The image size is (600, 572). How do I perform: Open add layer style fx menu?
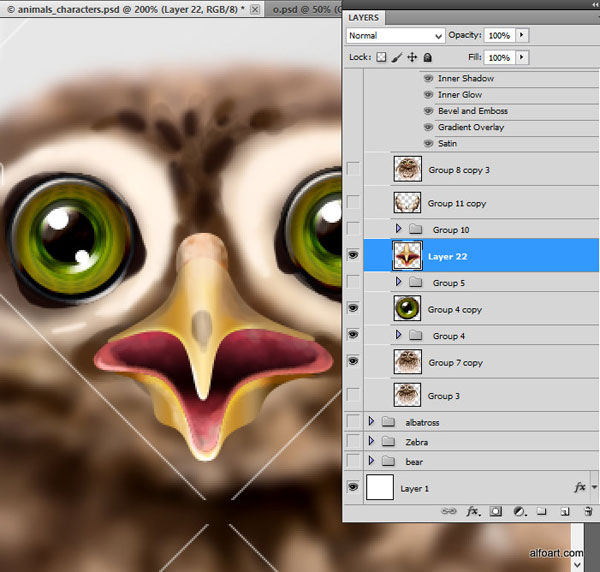click(473, 511)
